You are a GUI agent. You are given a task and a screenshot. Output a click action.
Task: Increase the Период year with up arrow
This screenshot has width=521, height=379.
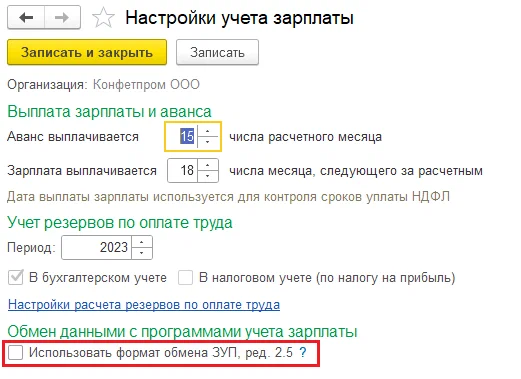(142, 242)
